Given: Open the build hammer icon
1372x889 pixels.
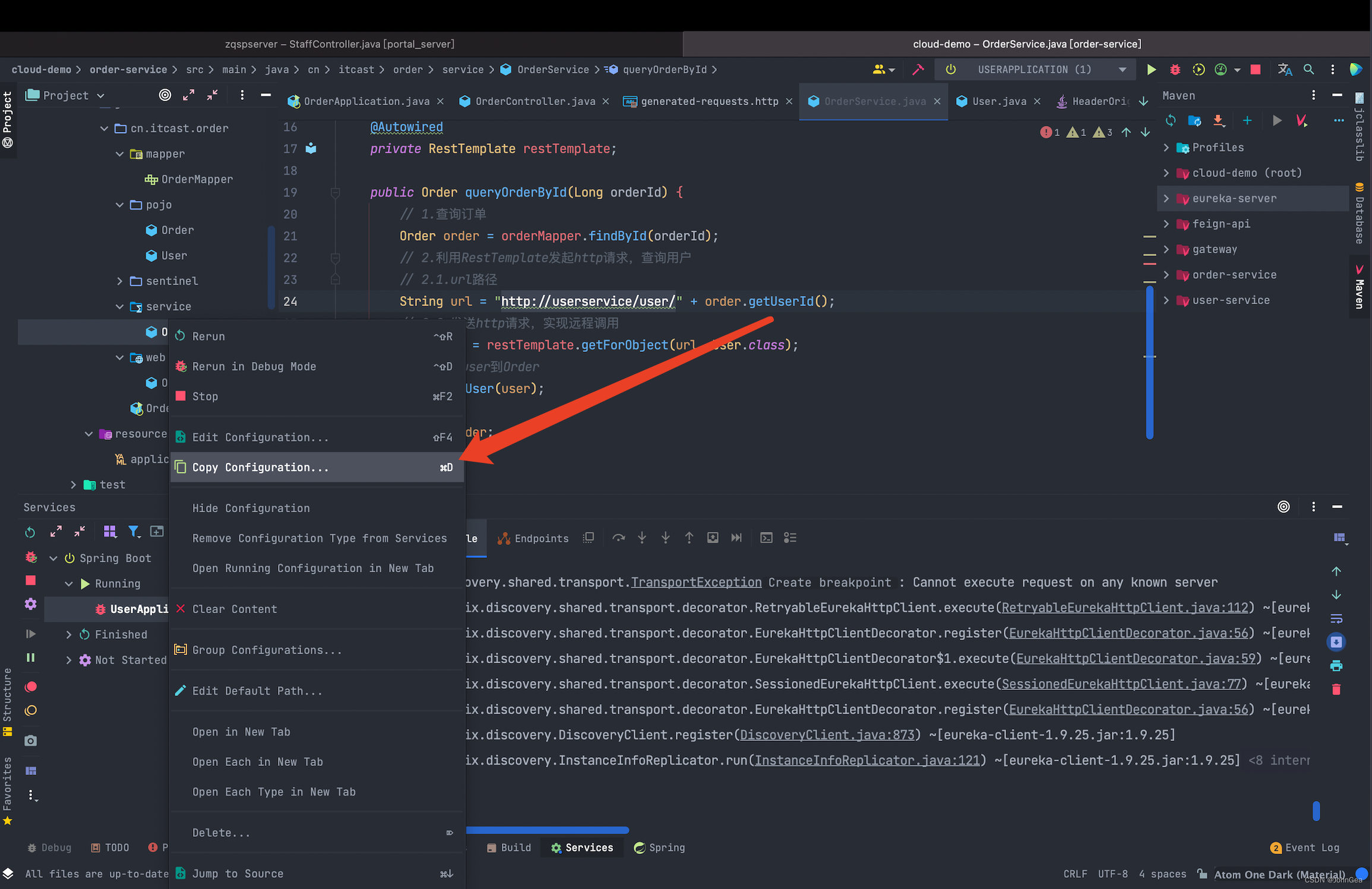Looking at the screenshot, I should tap(918, 70).
